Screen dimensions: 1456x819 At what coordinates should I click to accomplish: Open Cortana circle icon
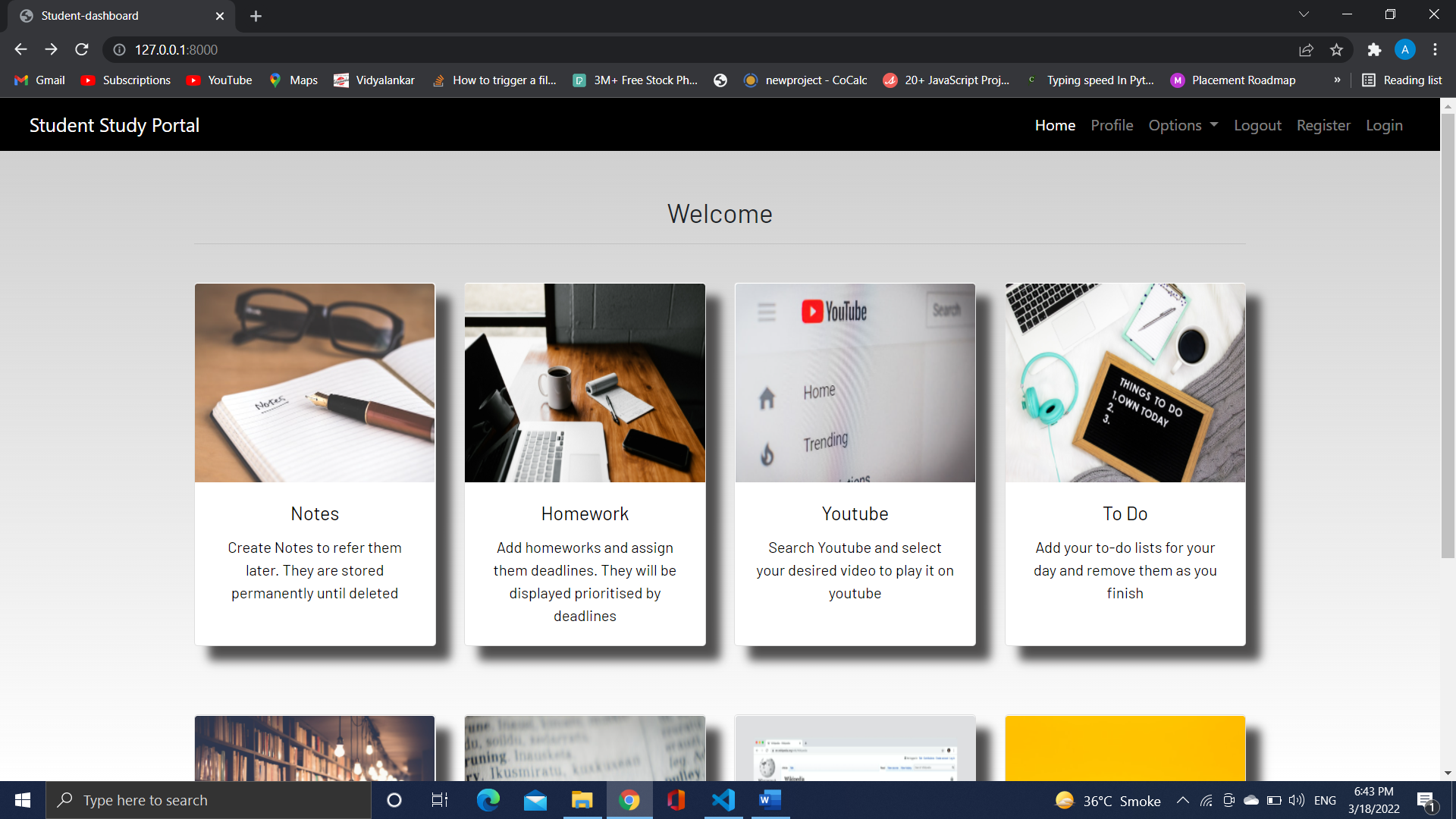(394, 800)
